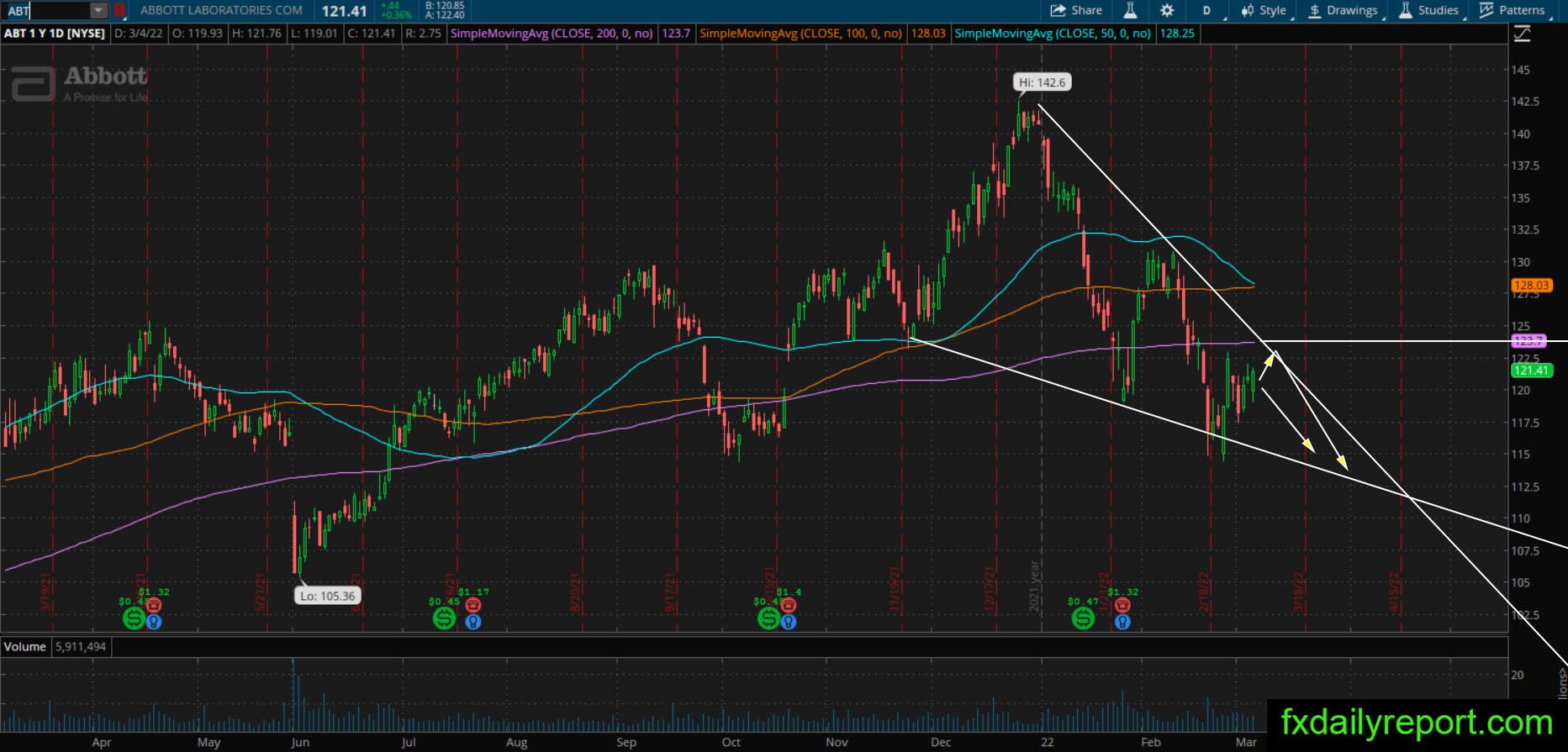Click the April 2021 earnings phone icon

pos(154,605)
